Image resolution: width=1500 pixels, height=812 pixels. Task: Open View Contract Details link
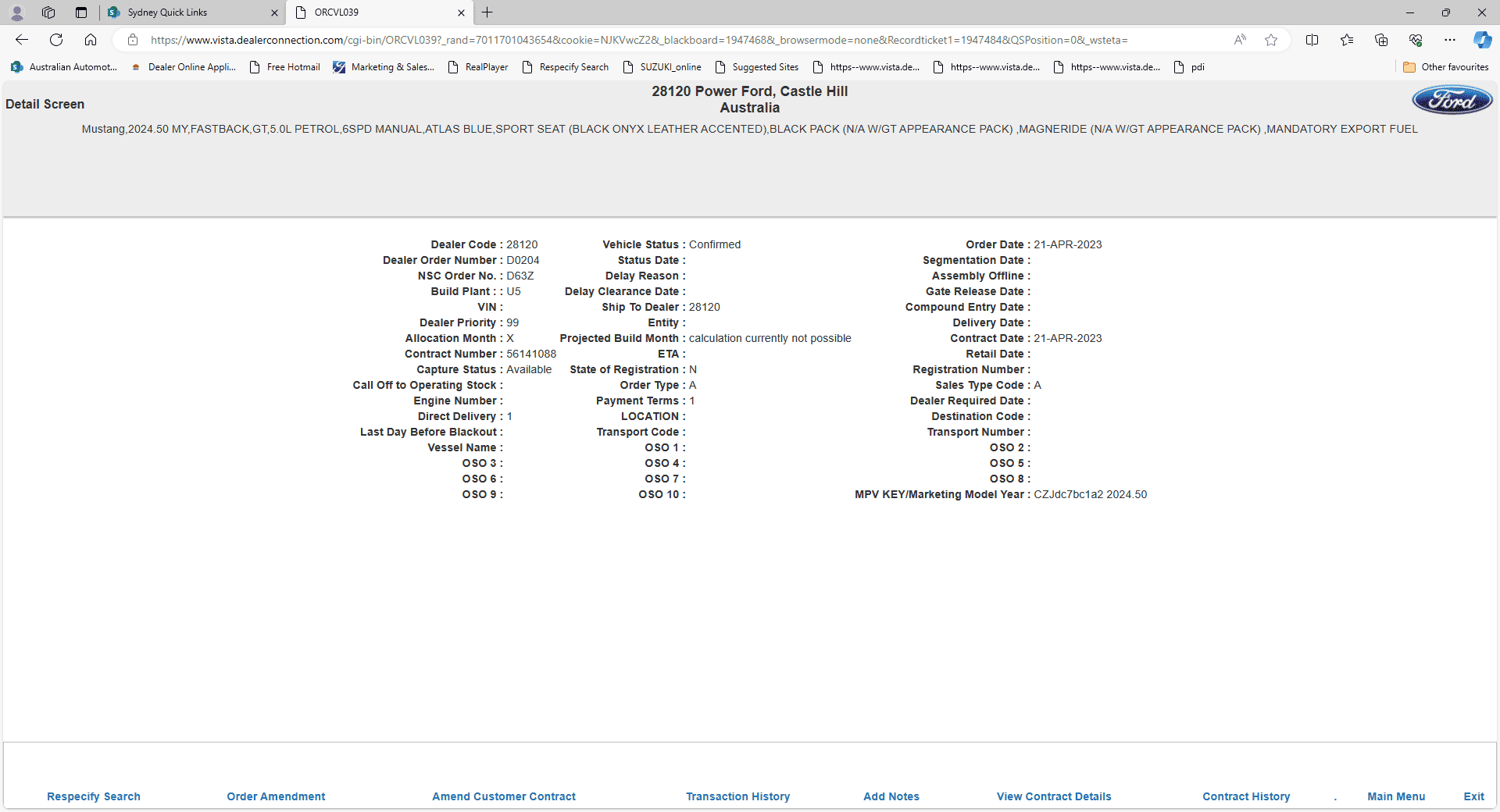coord(1054,796)
